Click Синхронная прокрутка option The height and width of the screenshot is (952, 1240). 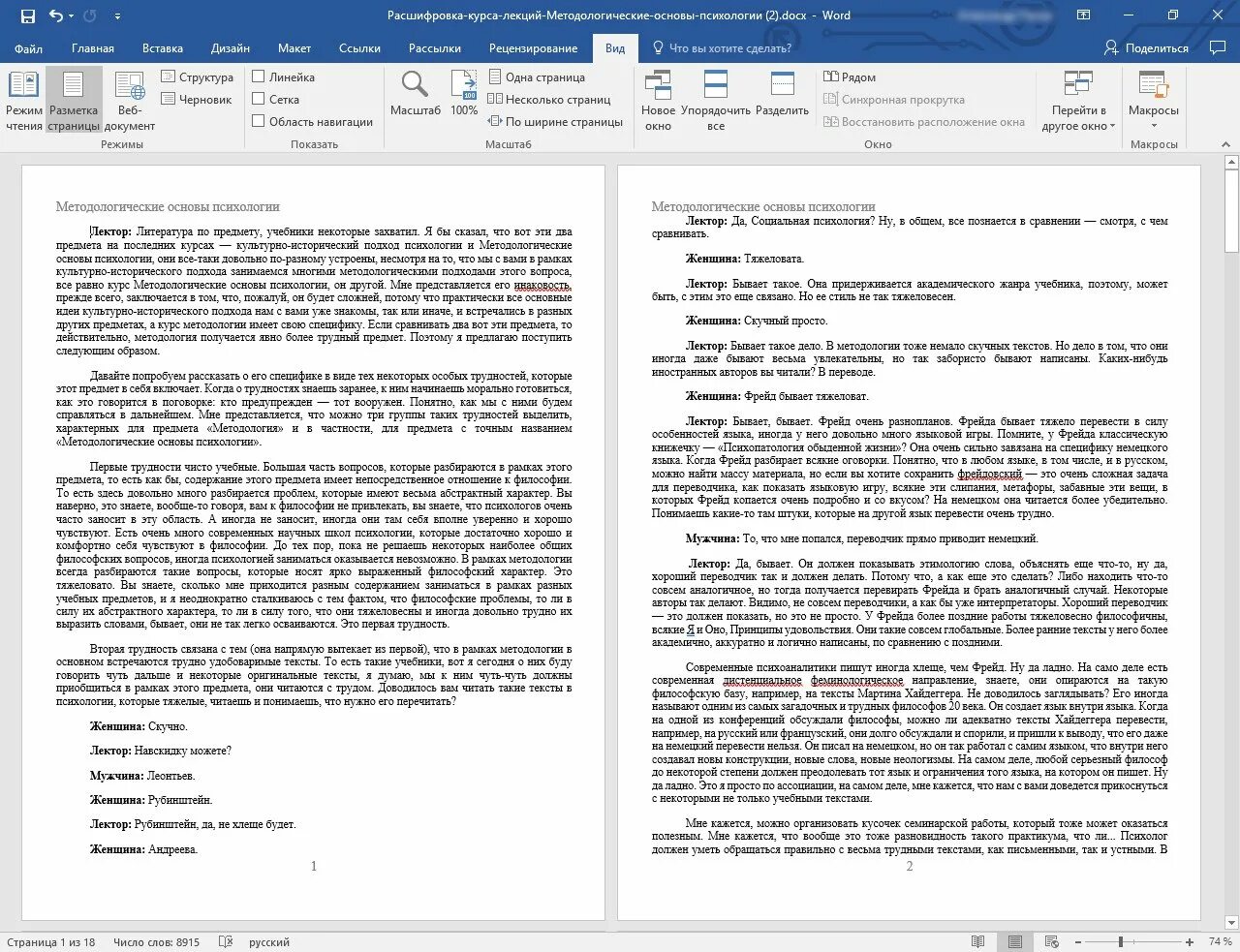[894, 100]
